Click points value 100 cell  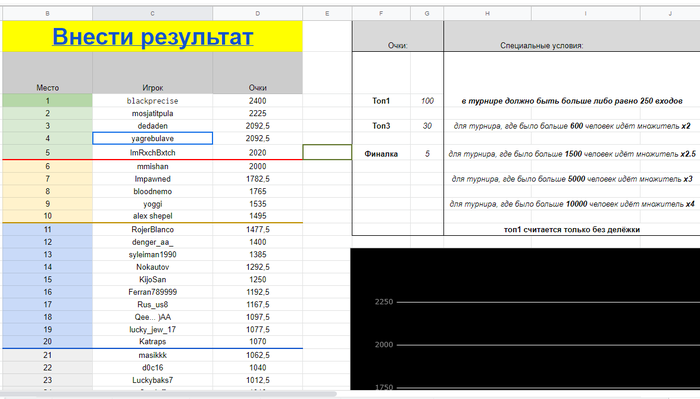coord(427,101)
